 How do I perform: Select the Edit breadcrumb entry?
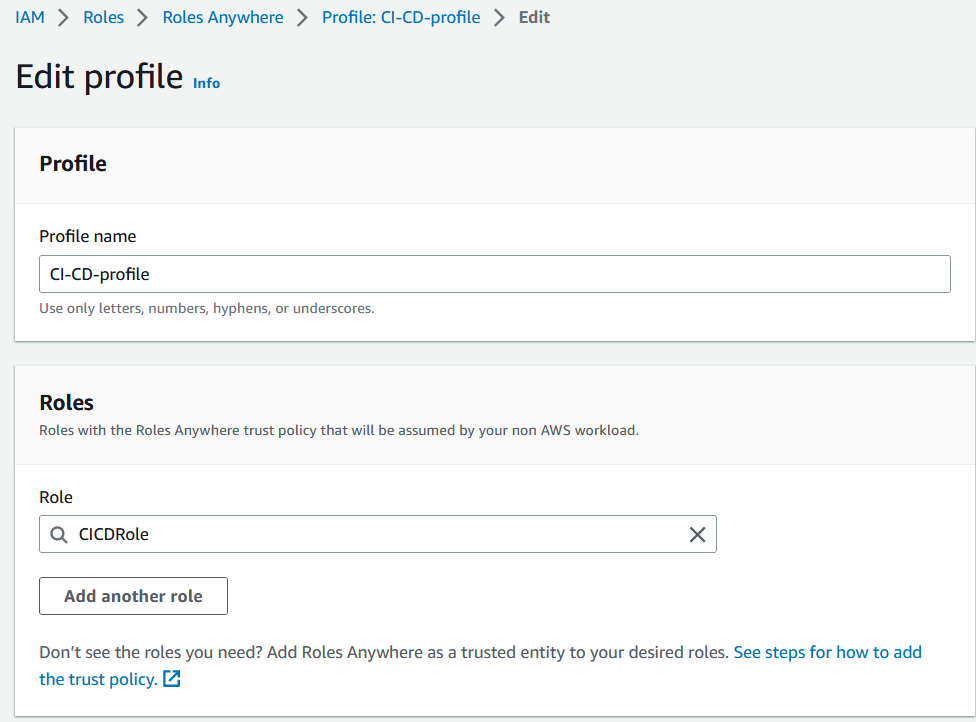point(533,17)
